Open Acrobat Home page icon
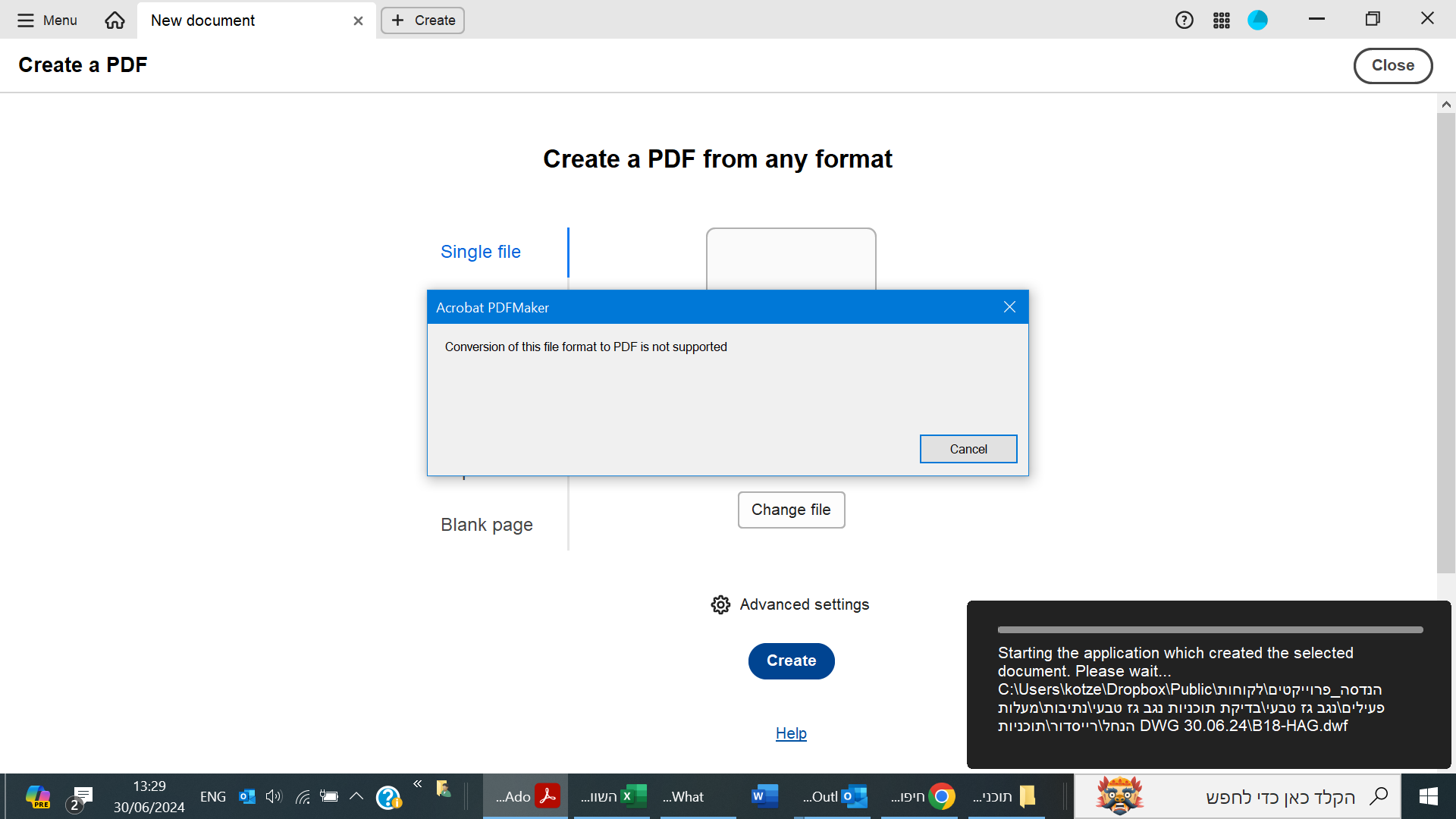The image size is (1456, 819). [114, 20]
